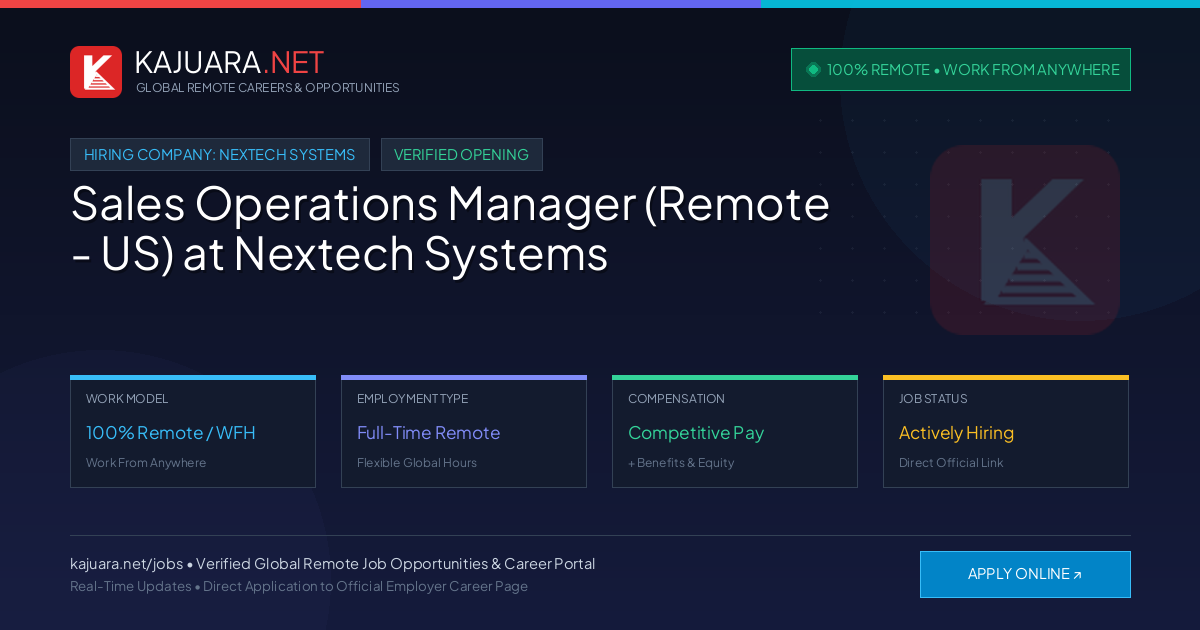This screenshot has width=1200, height=630.
Task: Click the + Benefits & Equity text
Action: (x=681, y=463)
